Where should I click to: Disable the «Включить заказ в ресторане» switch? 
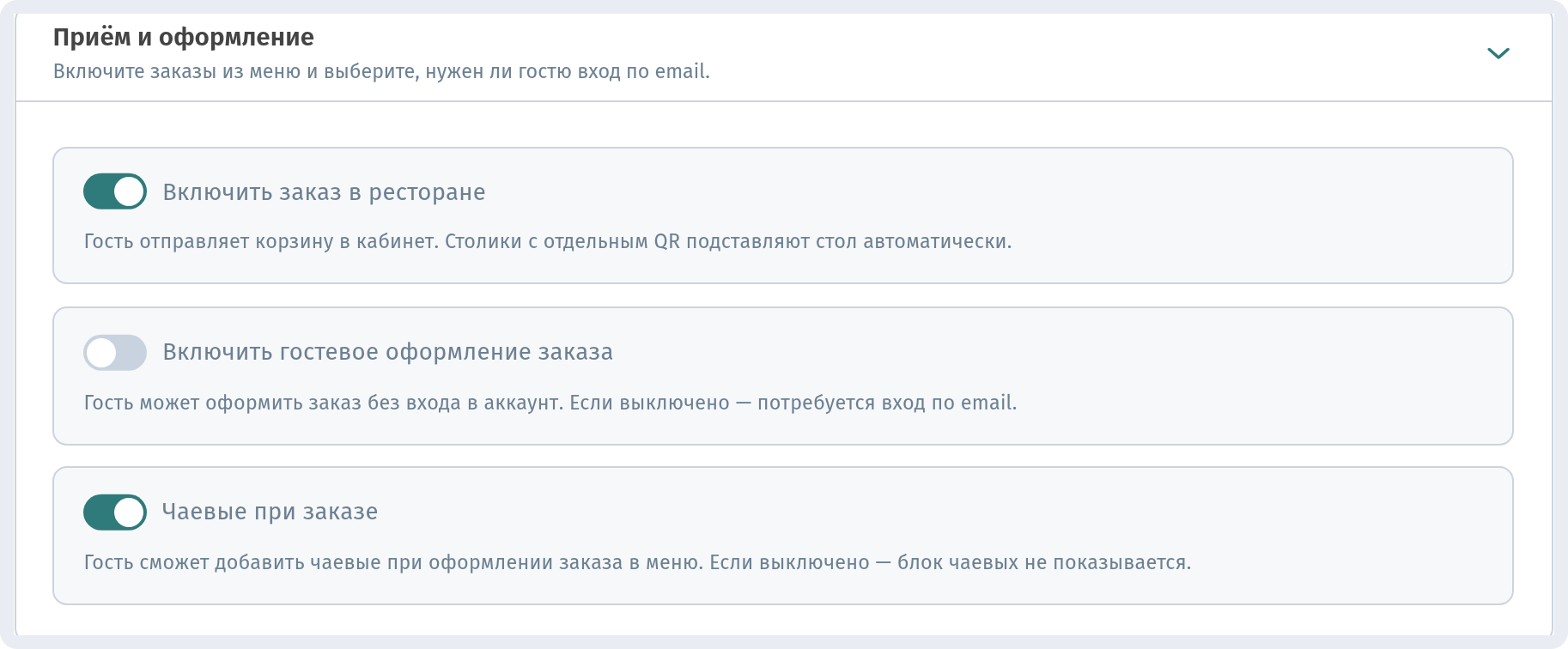[115, 191]
